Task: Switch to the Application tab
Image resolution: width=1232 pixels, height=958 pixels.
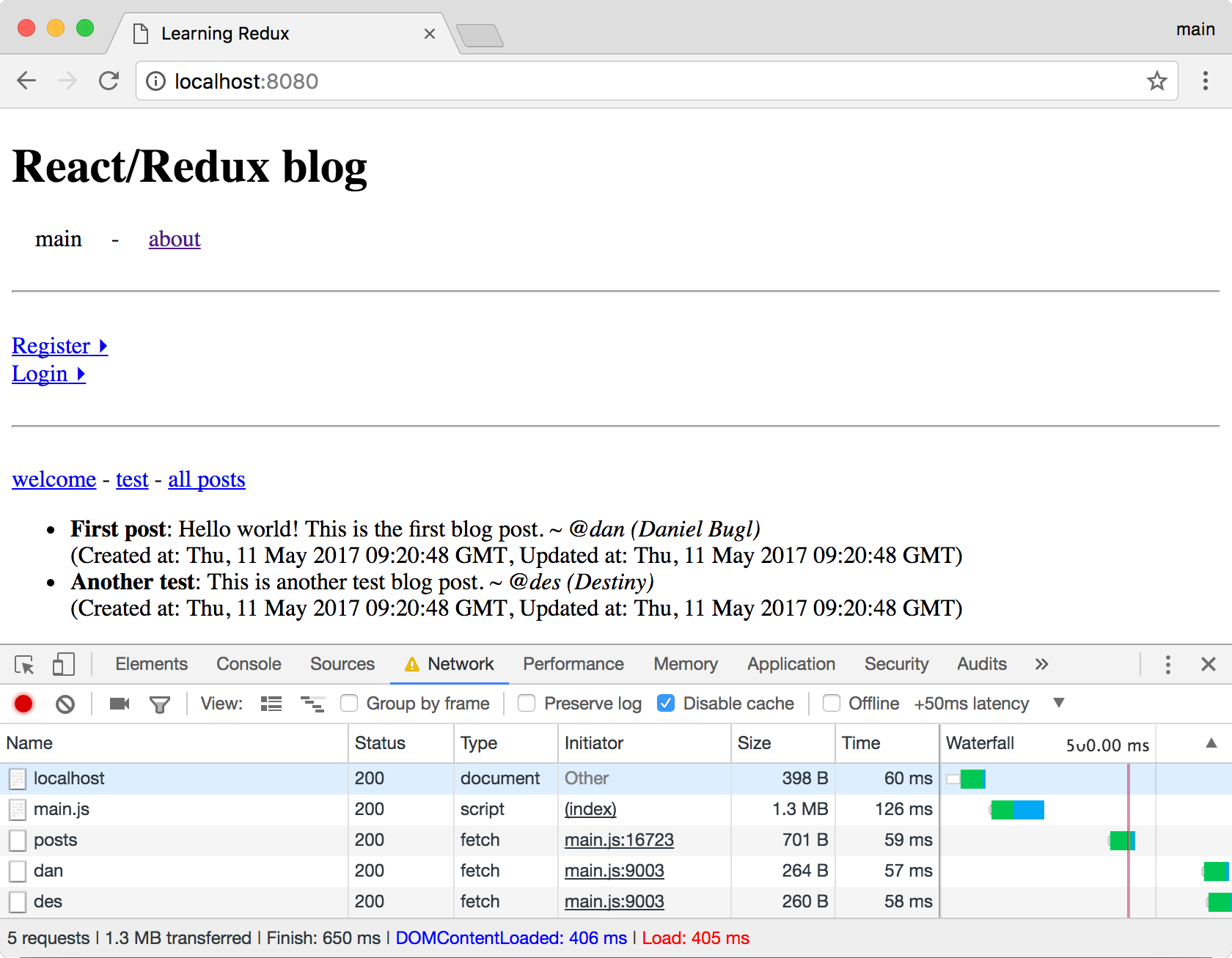Action: [x=791, y=664]
